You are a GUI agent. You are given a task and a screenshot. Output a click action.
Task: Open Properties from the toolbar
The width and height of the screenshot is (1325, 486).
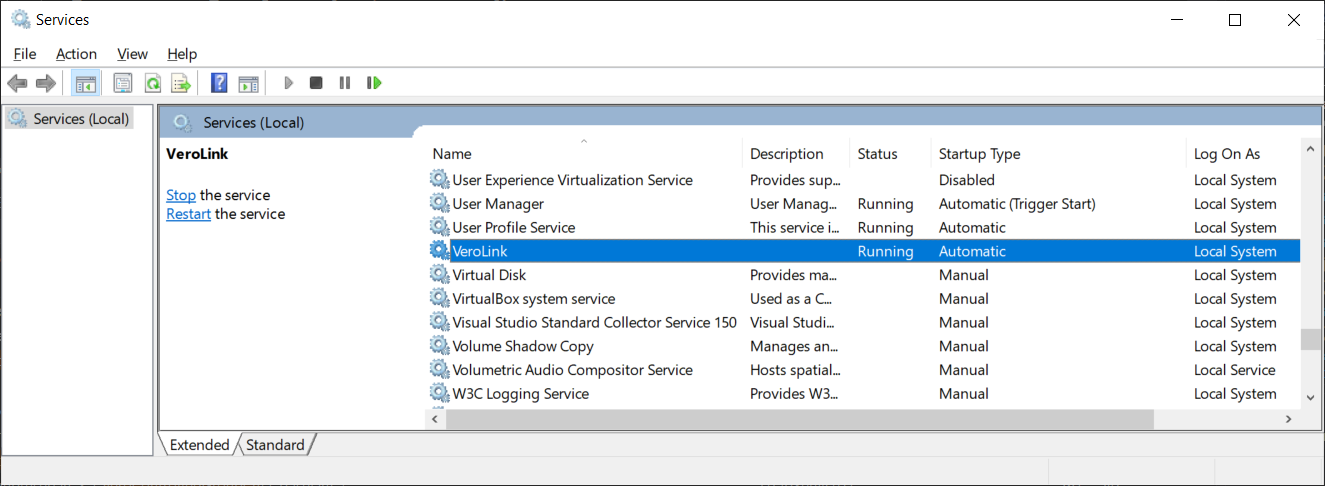tap(123, 83)
